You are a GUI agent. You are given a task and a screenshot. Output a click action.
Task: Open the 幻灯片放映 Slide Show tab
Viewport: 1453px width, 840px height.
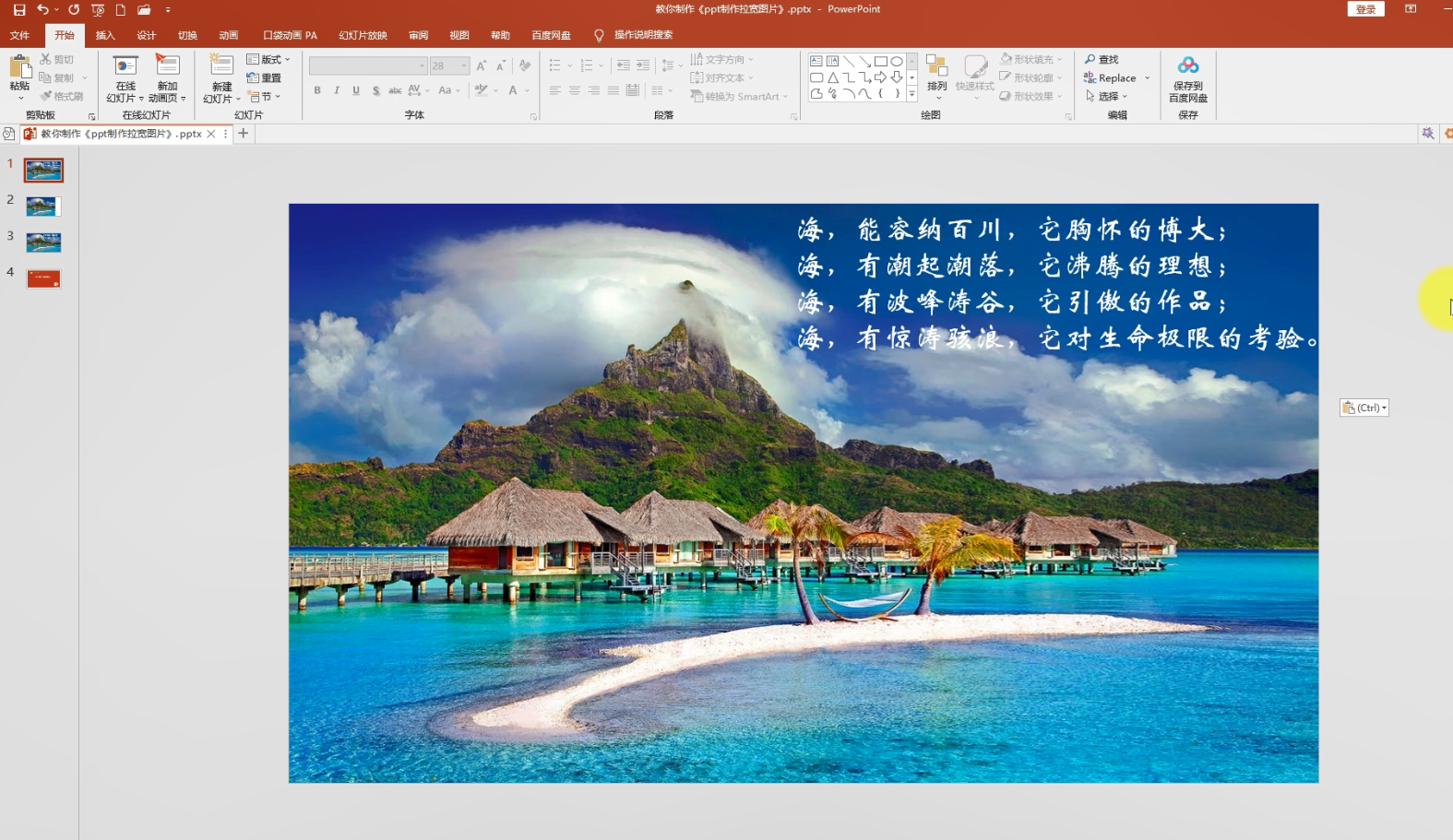pos(363,35)
